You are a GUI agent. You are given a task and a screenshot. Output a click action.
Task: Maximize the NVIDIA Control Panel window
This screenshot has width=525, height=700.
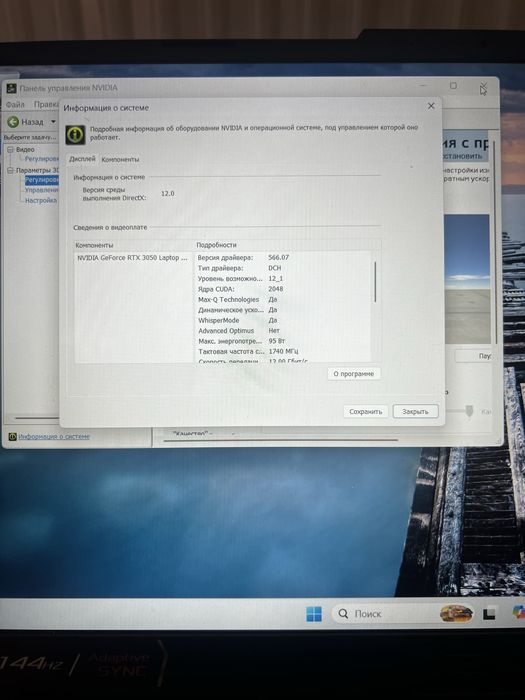click(x=453, y=85)
